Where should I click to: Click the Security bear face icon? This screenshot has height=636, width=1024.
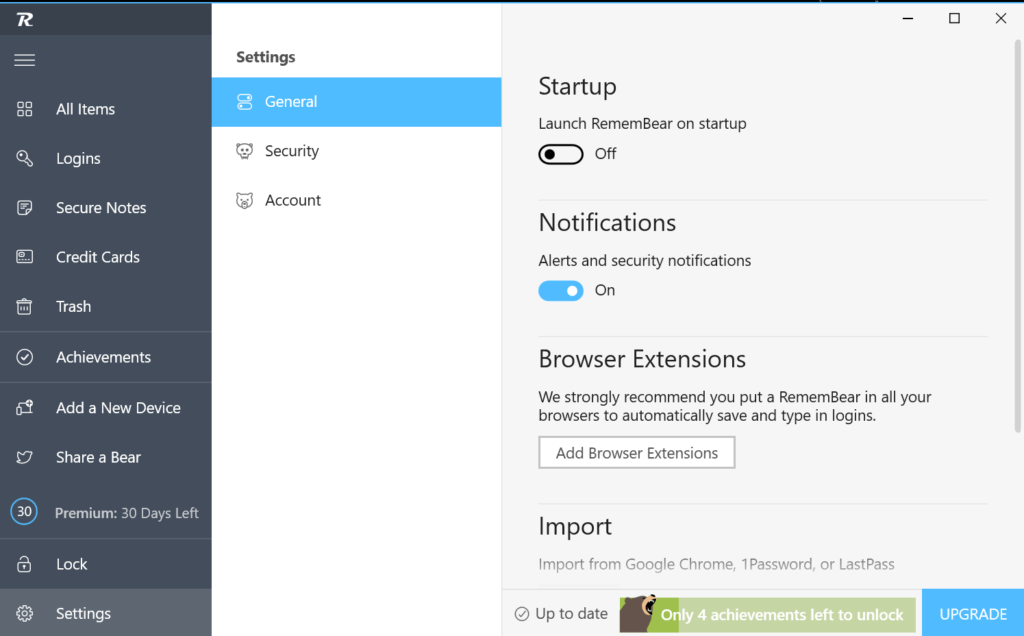point(244,151)
